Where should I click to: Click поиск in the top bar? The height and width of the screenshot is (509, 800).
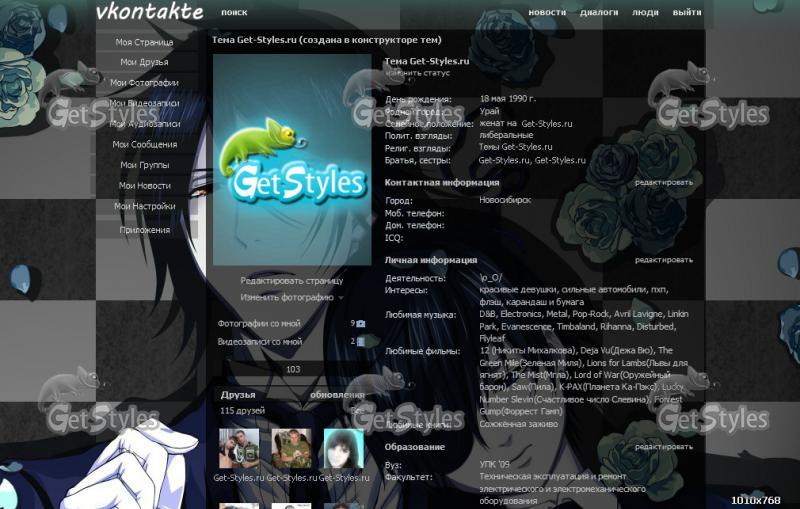coord(234,13)
